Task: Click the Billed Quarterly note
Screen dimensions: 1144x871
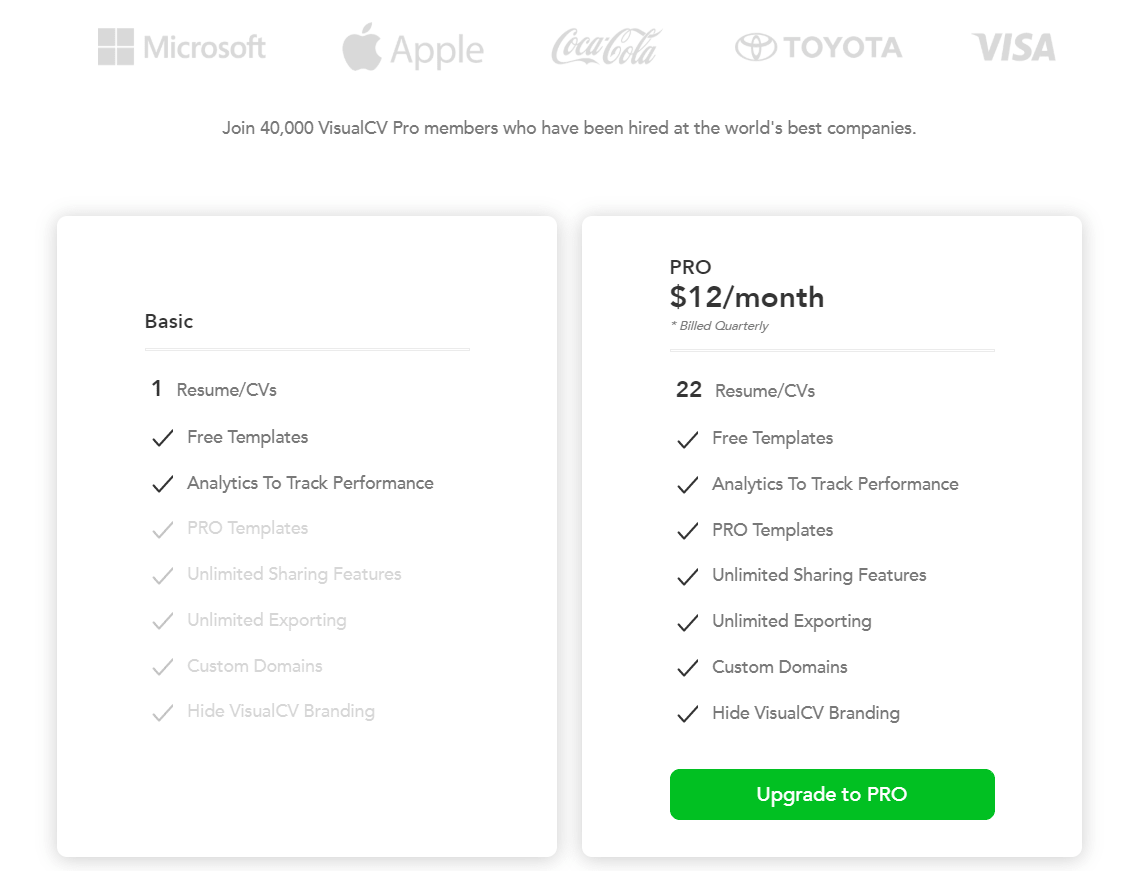Action: point(720,325)
